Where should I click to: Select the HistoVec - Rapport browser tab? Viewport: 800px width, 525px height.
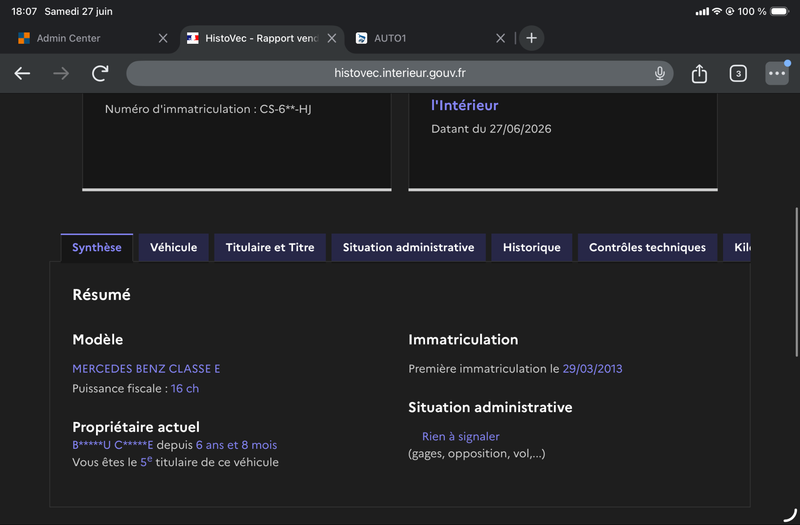[x=262, y=38]
